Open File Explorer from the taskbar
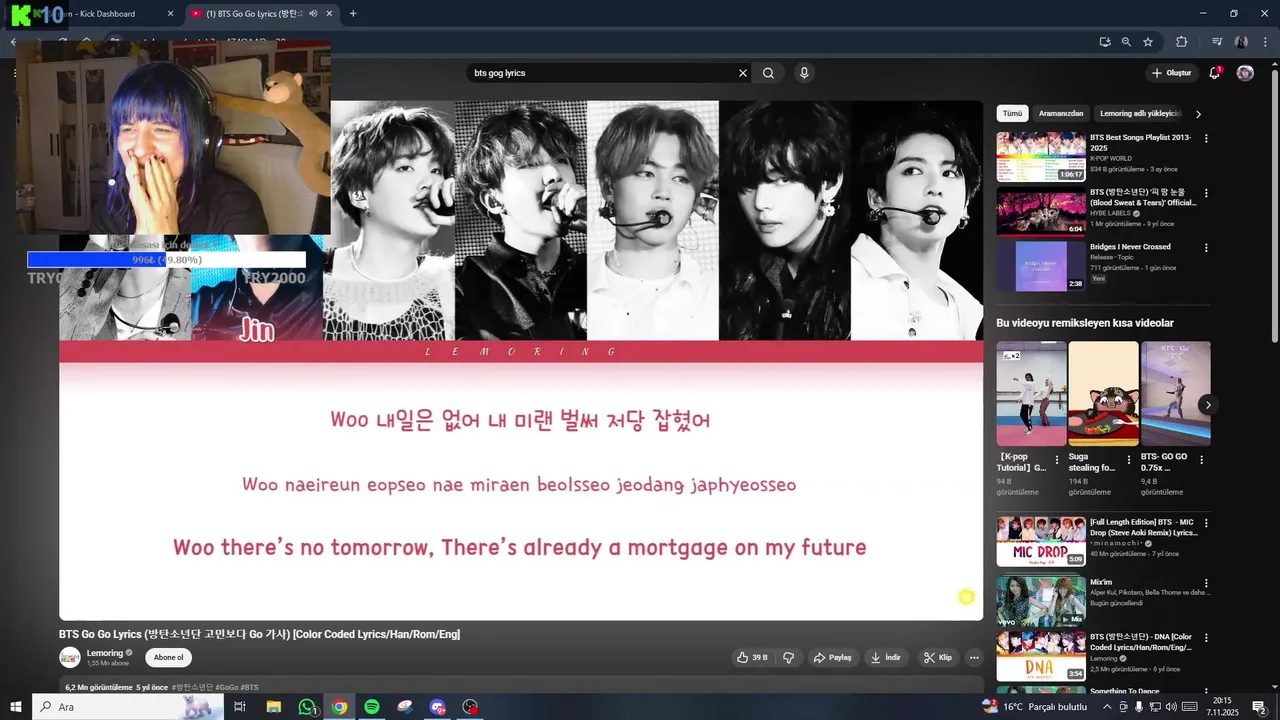Viewport: 1280px width, 720px height. [273, 707]
